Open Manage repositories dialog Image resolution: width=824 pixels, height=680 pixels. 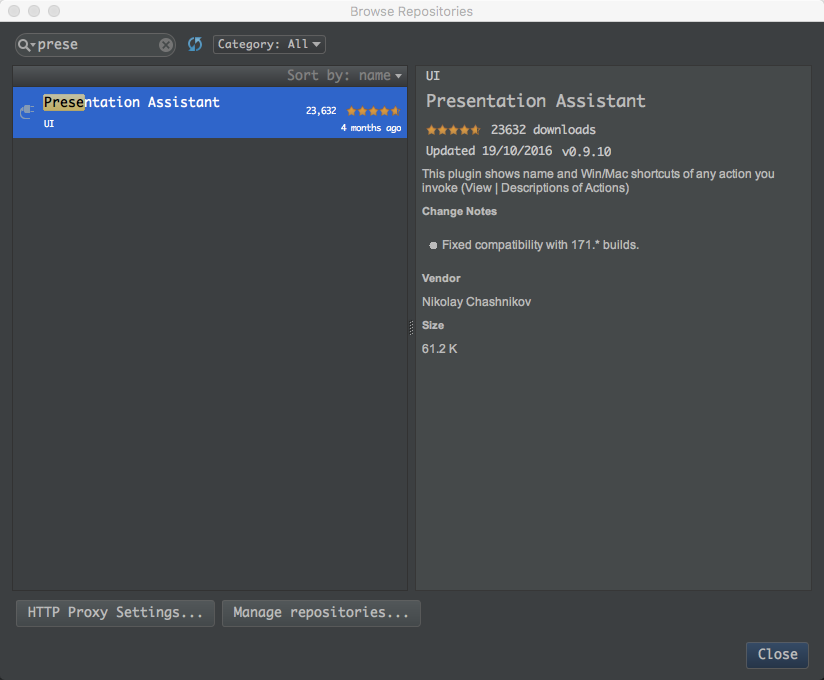[321, 613]
